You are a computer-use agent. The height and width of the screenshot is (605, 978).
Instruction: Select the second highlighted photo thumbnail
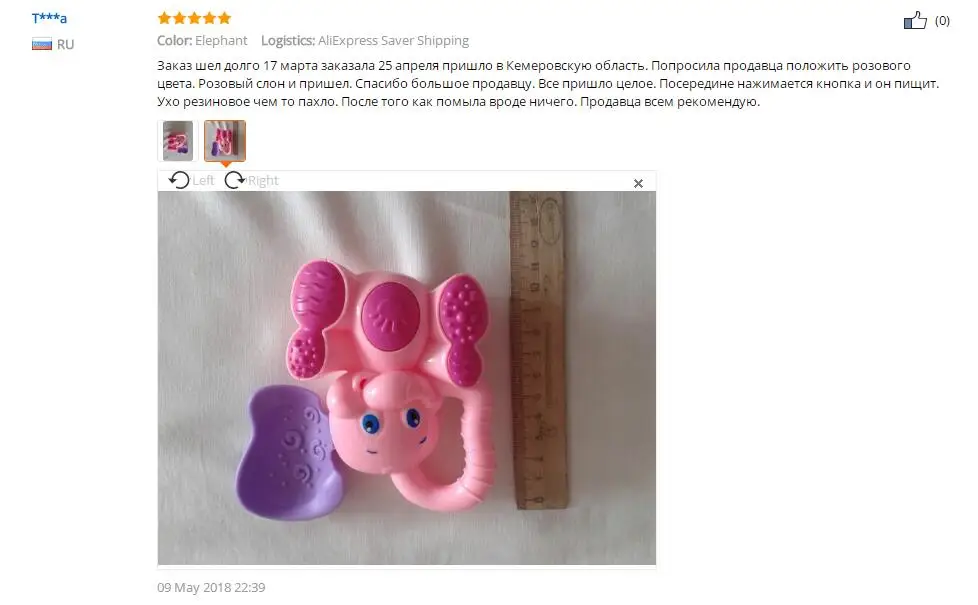click(225, 141)
